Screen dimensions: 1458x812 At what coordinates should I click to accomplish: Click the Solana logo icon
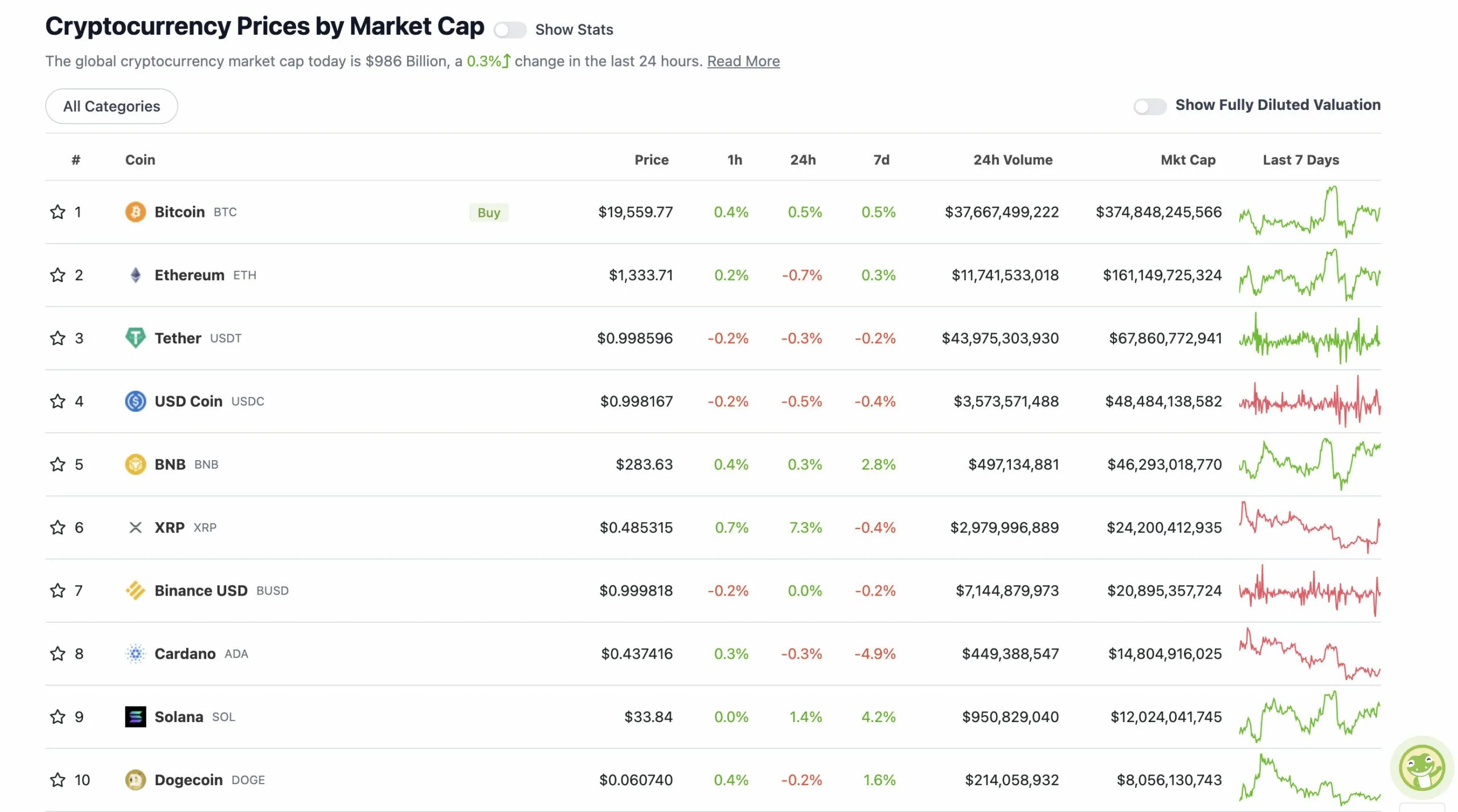(135, 716)
